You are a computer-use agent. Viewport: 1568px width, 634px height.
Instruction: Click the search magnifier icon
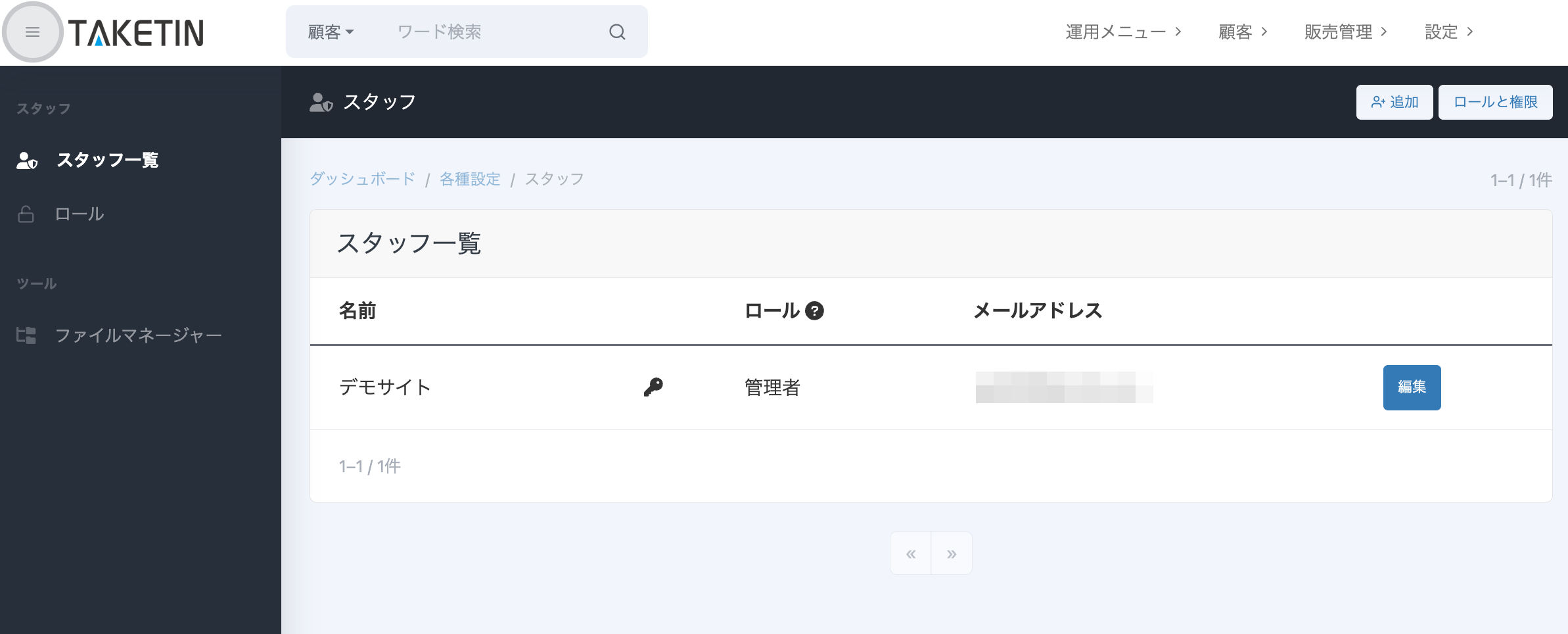tap(616, 32)
